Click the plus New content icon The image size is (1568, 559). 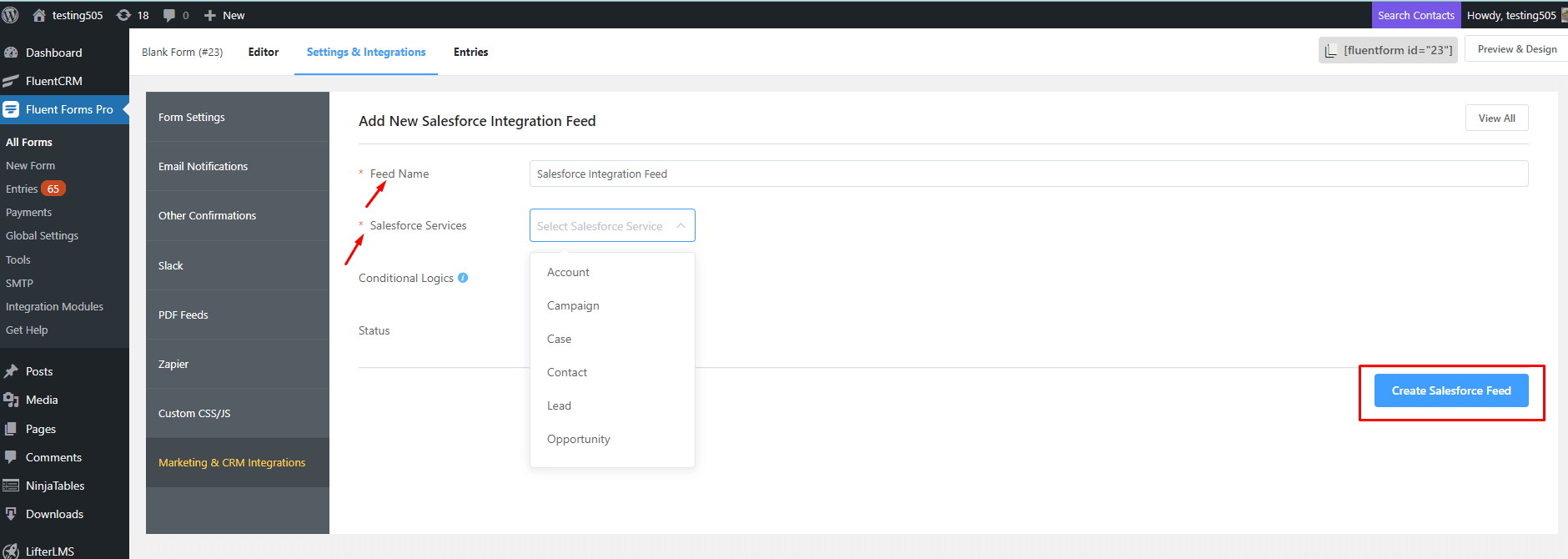point(210,15)
